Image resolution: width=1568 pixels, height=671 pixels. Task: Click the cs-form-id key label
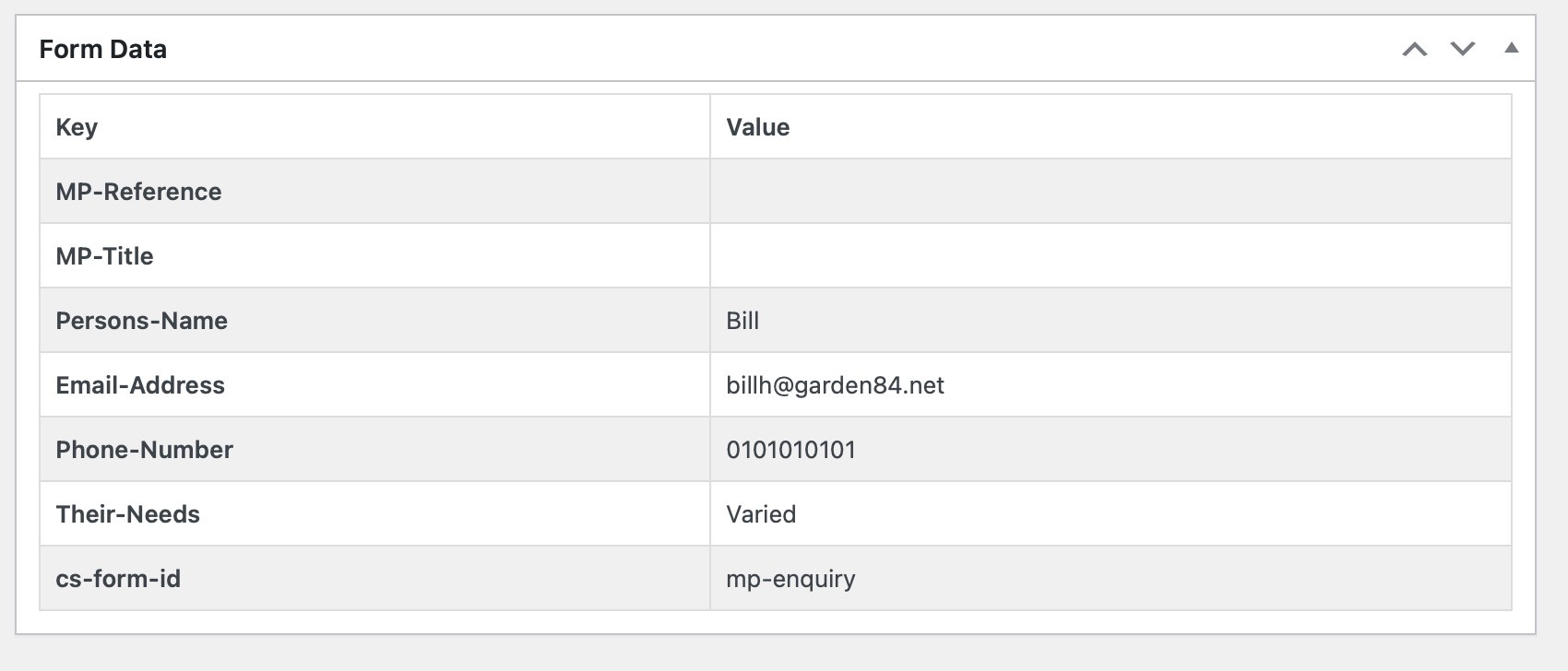[x=118, y=579]
